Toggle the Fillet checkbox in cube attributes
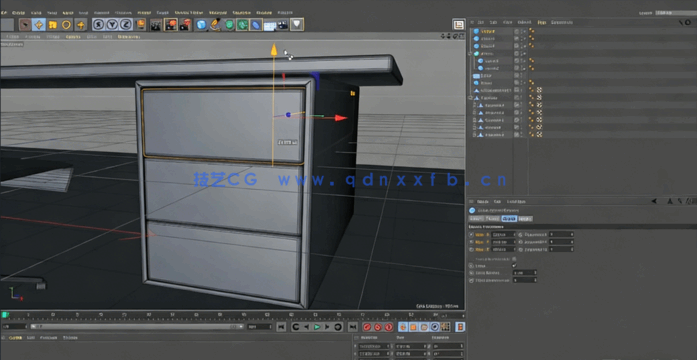Image resolution: width=697 pixels, height=360 pixels. tap(514, 266)
